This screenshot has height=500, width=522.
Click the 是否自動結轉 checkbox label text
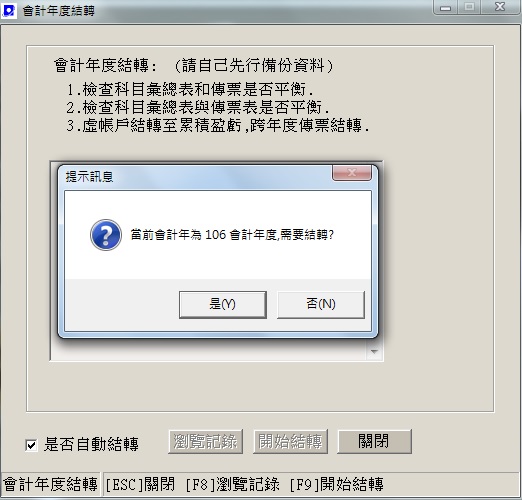point(91,444)
